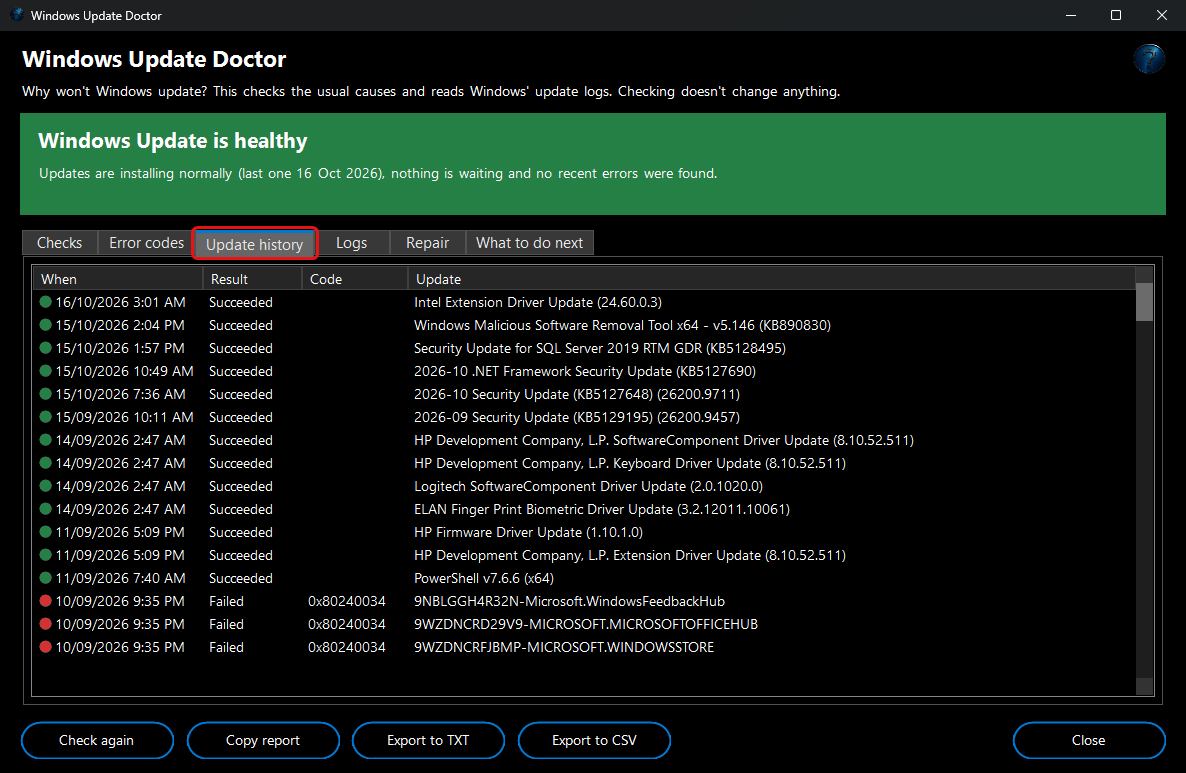Click green status dot for PowerShell v7.6.6 row
The image size is (1186, 773).
pos(45,578)
